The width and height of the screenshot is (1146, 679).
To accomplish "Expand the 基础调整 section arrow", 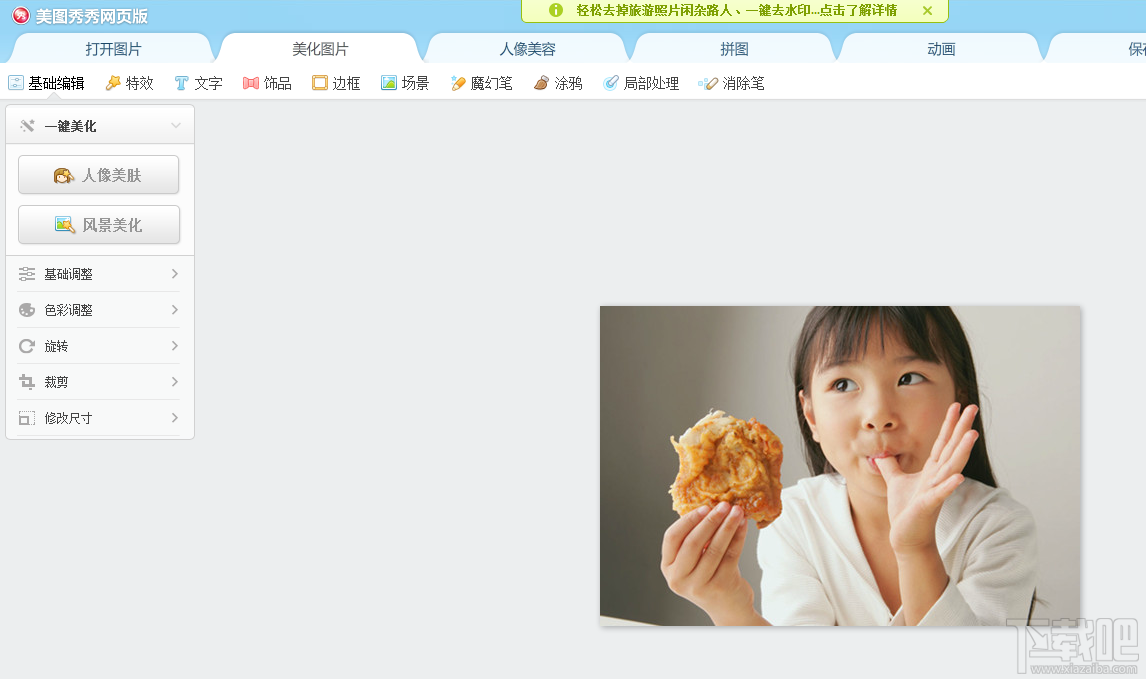I will 175,274.
